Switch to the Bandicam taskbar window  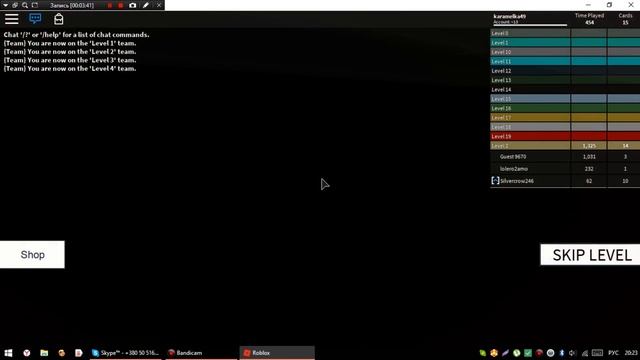pos(201,353)
